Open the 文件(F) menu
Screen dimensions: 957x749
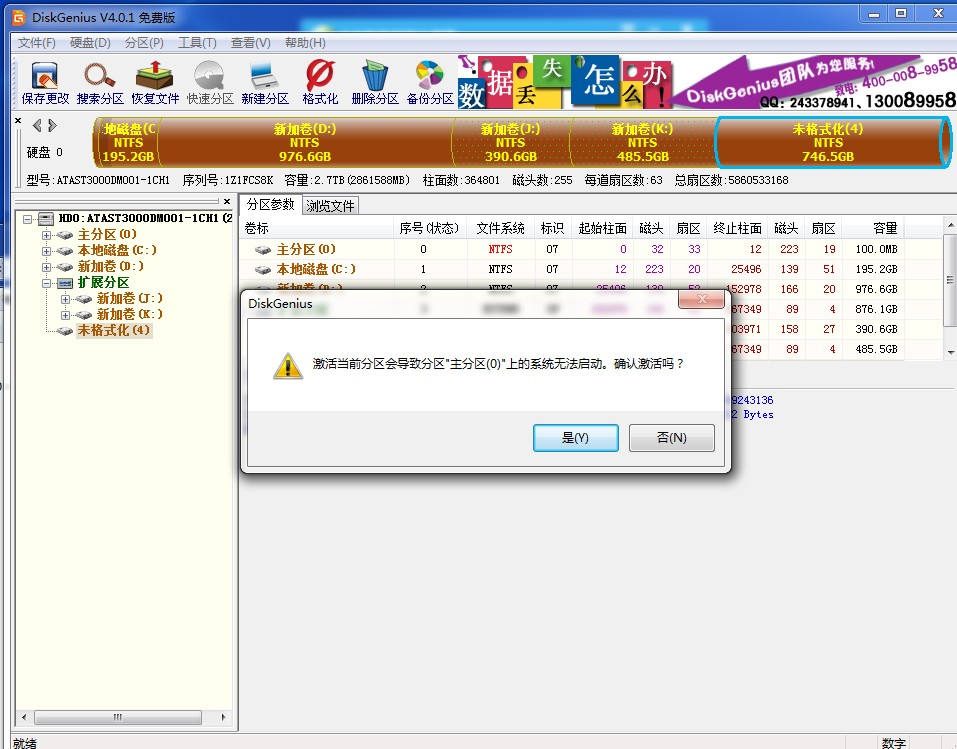[37, 43]
